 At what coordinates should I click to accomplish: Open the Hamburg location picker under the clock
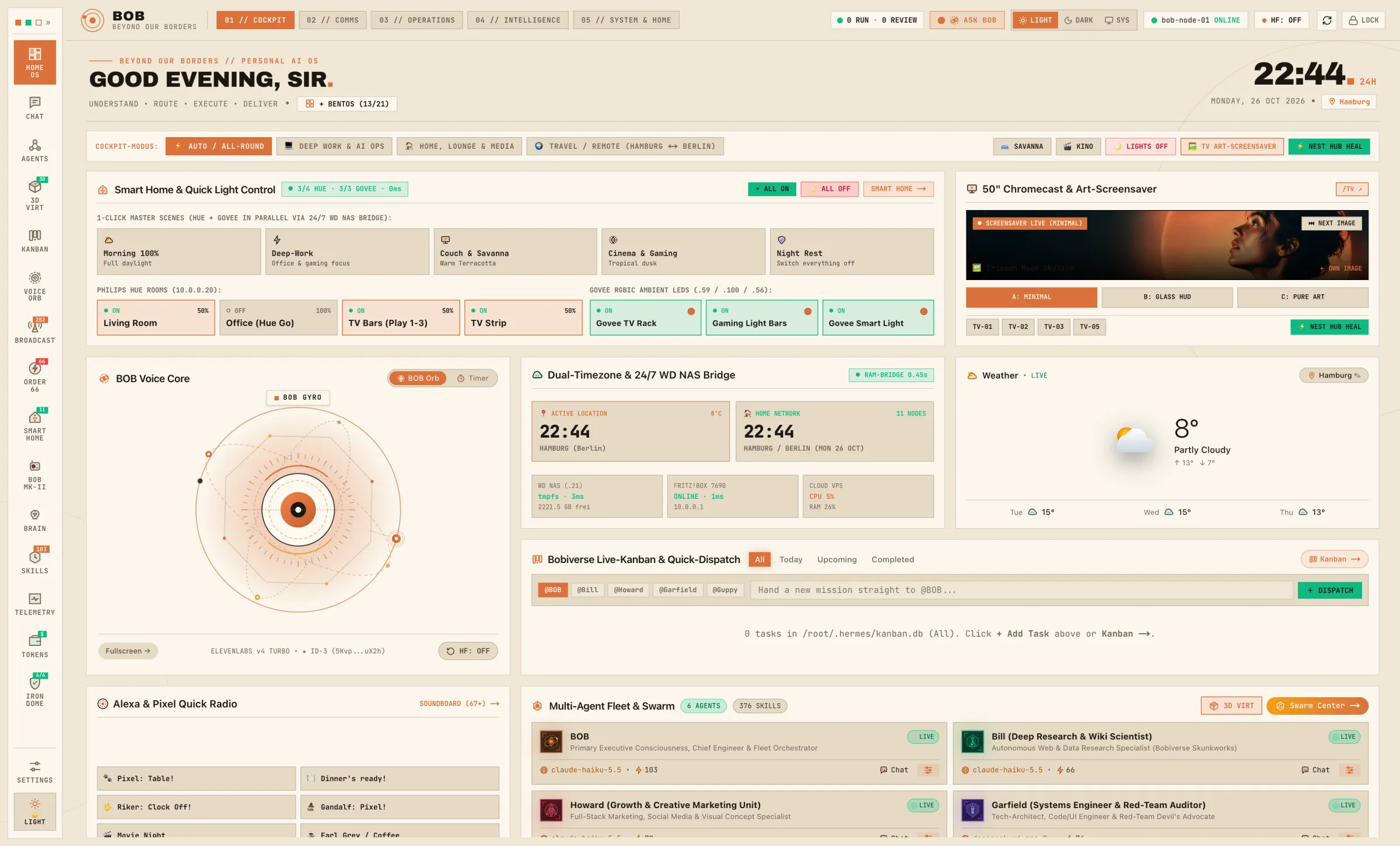point(1349,102)
